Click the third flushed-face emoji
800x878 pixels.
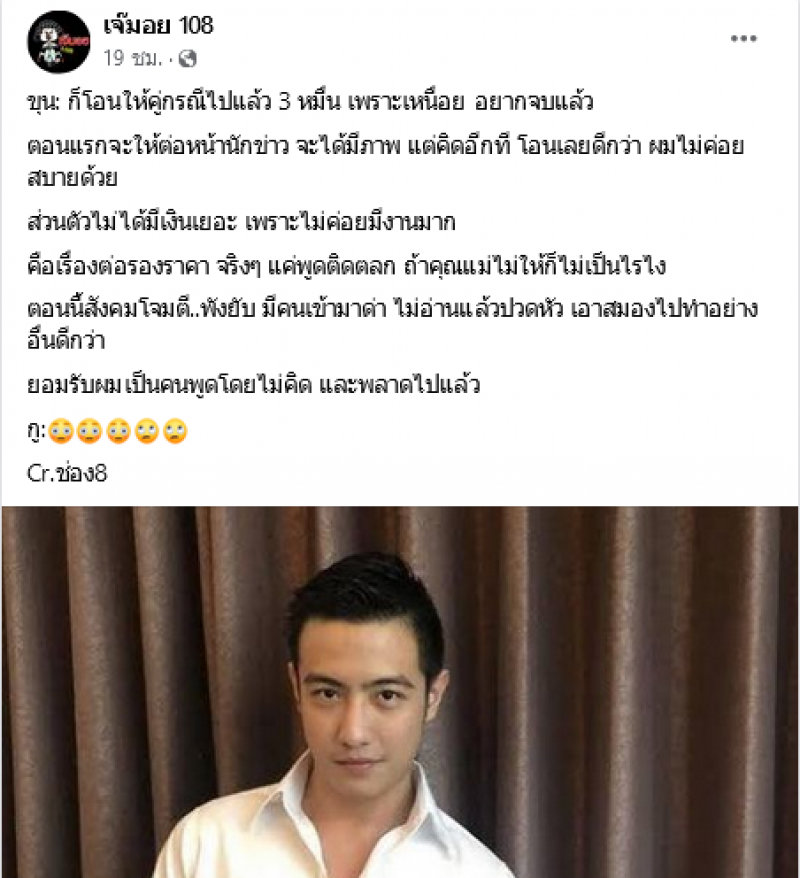[118, 432]
